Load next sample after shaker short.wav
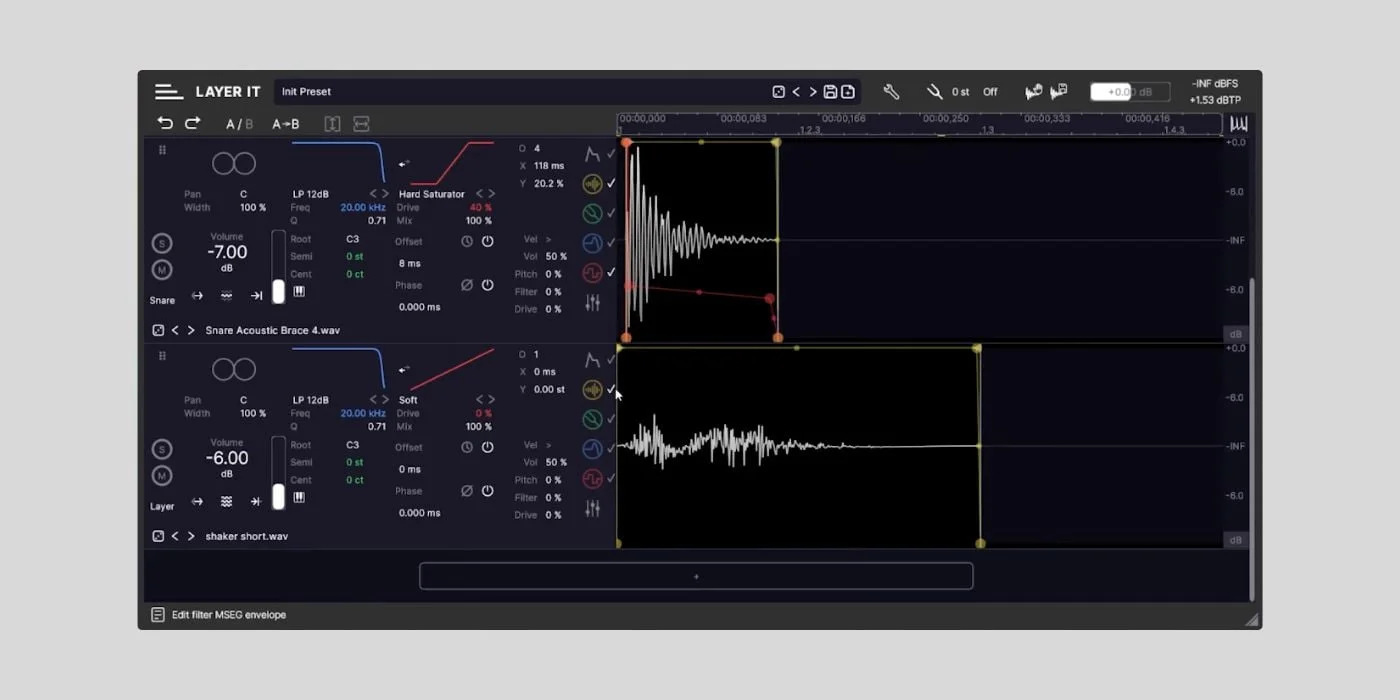 pos(191,536)
